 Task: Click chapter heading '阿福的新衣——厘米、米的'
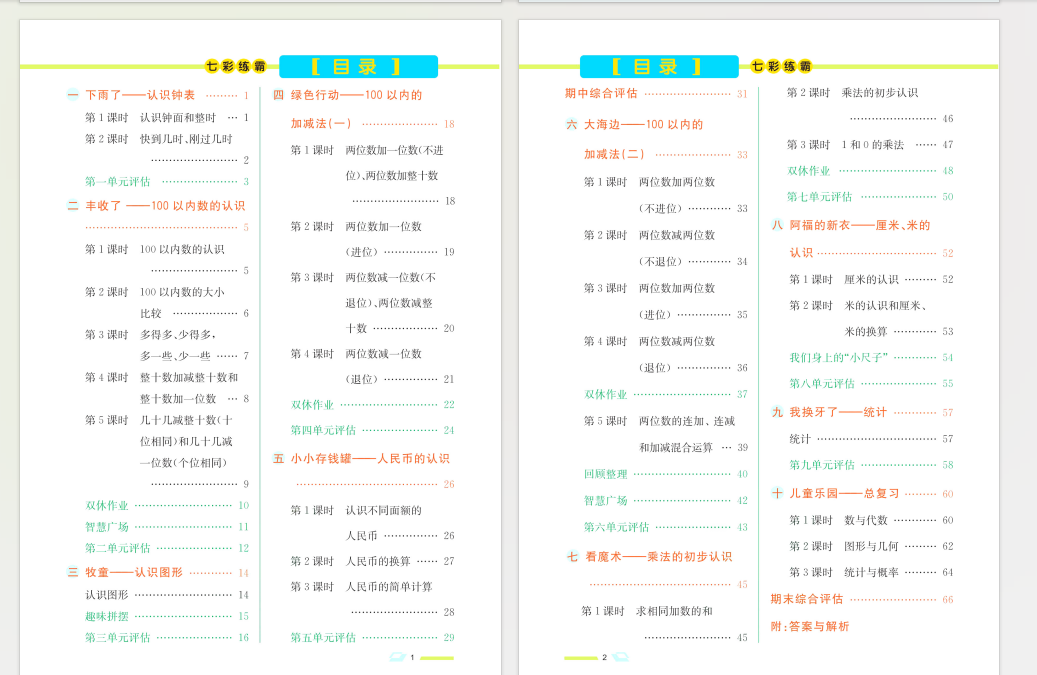pos(860,225)
